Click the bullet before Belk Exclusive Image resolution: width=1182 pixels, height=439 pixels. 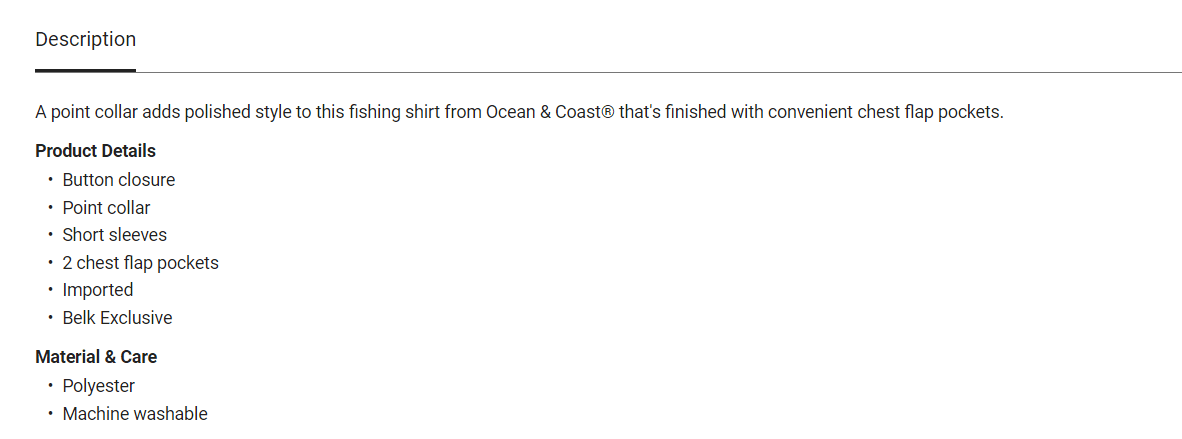point(50,318)
